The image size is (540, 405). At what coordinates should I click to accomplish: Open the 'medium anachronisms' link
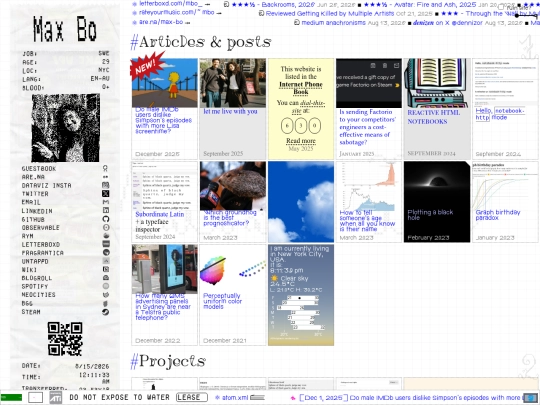(333, 22)
